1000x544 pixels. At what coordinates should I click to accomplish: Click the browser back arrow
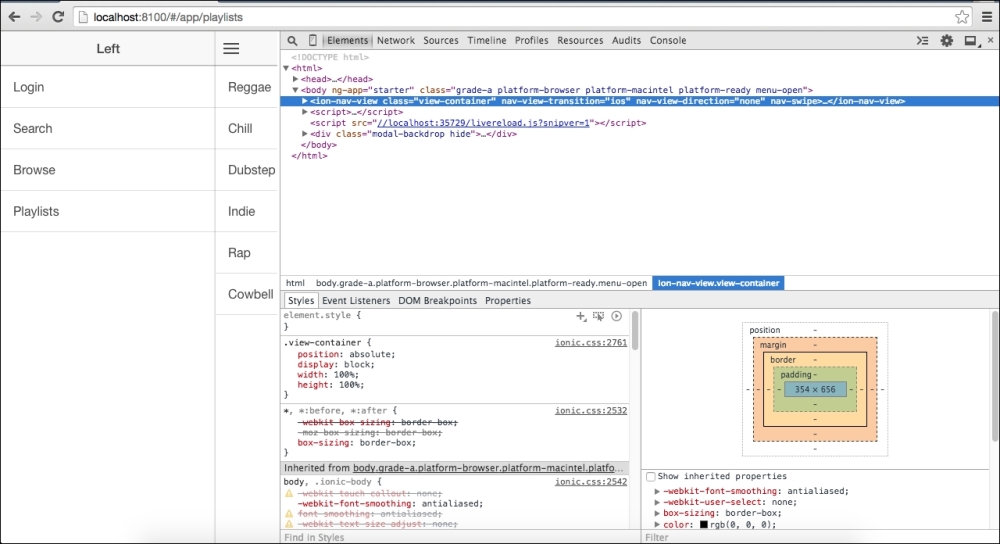click(14, 17)
